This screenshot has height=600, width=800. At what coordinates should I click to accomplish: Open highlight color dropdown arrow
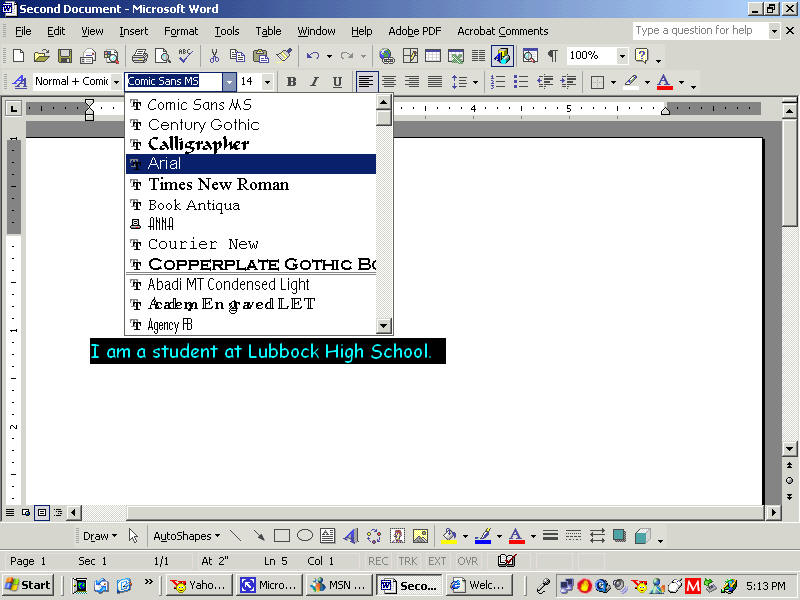pyautogui.click(x=647, y=82)
